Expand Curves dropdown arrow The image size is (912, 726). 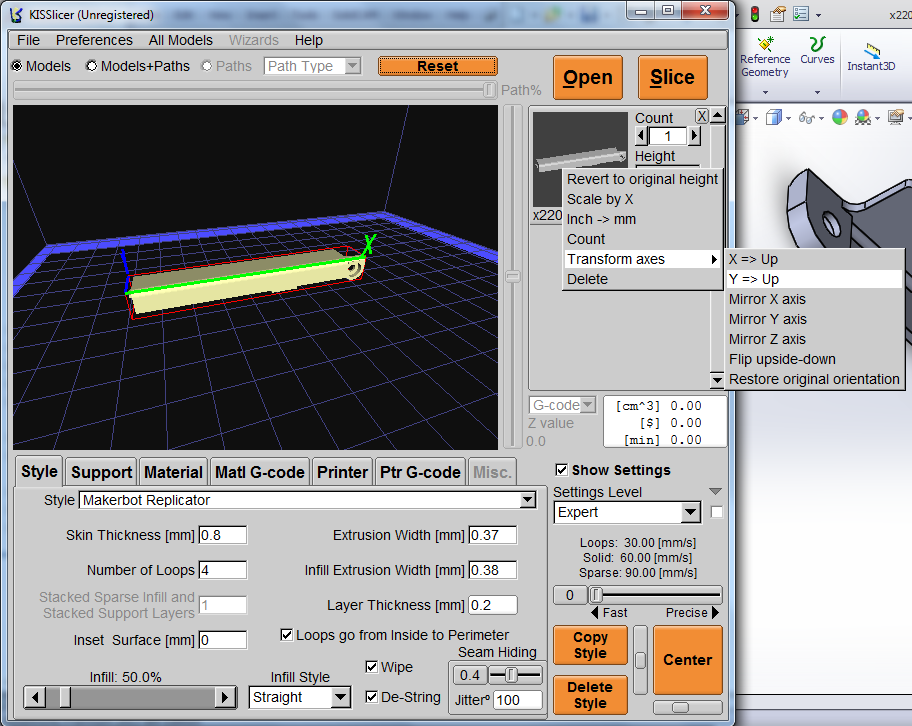pos(817,92)
